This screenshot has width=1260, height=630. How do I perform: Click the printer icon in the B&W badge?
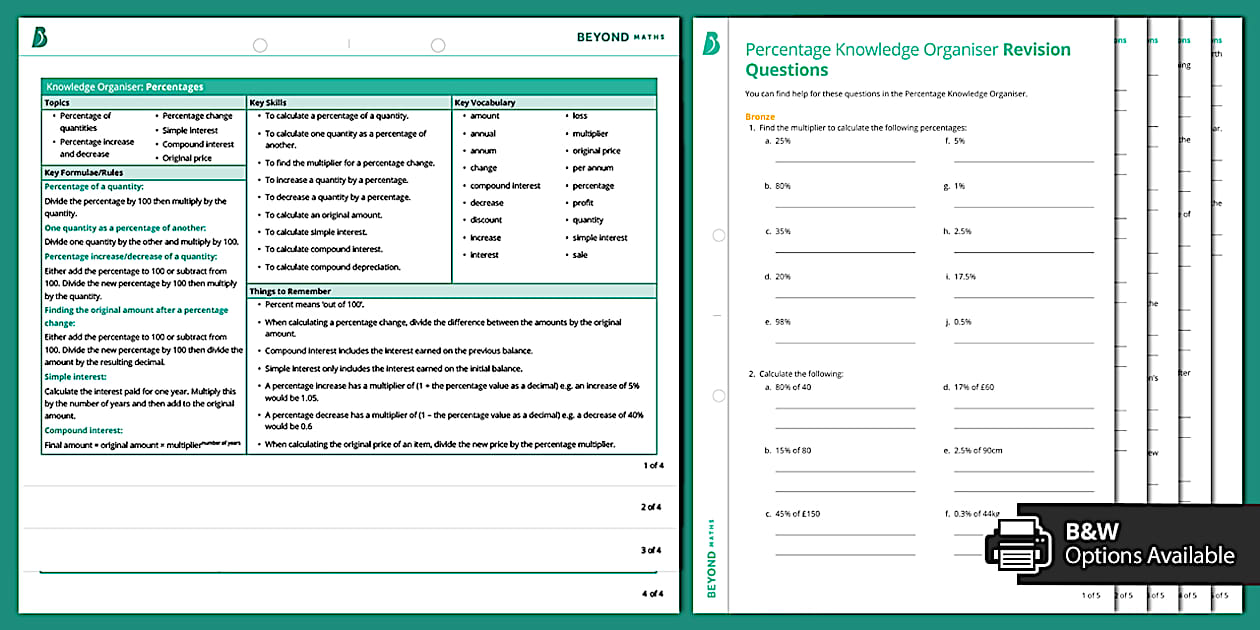click(x=1017, y=545)
